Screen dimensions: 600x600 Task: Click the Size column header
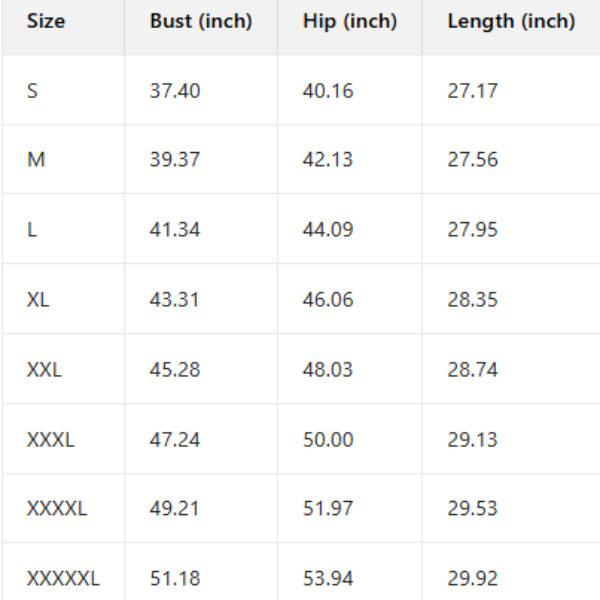point(45,21)
